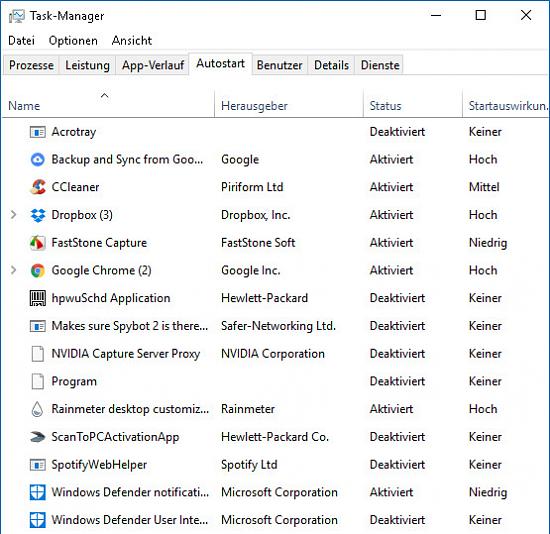The image size is (550, 534).
Task: Click 'Mittel' impact in CCleaner row
Action: [484, 187]
